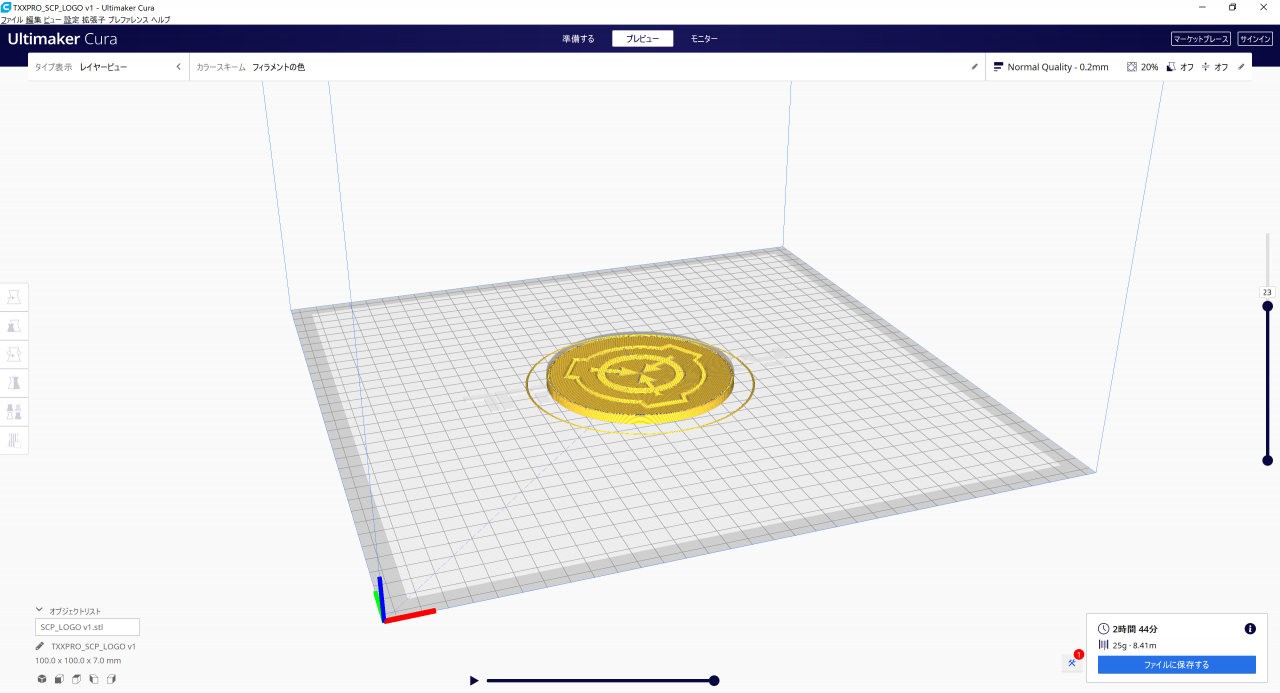The image size is (1280, 693).
Task: Open the ビュー menu
Action: pos(53,19)
